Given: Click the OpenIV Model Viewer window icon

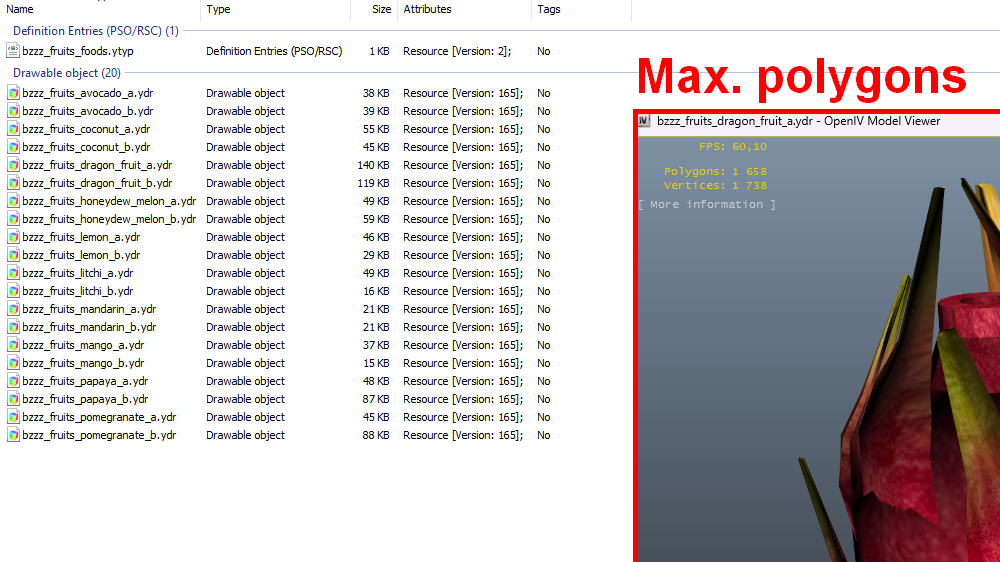Looking at the screenshot, I should [644, 121].
